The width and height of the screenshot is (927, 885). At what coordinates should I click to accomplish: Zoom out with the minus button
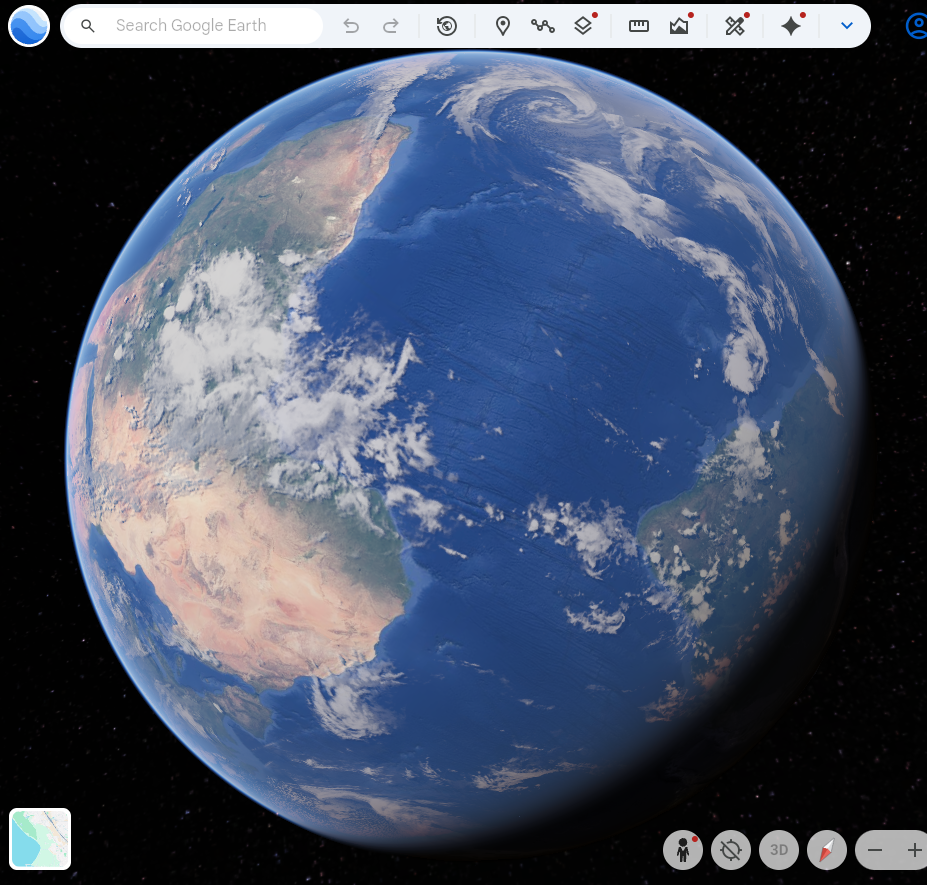pos(875,850)
